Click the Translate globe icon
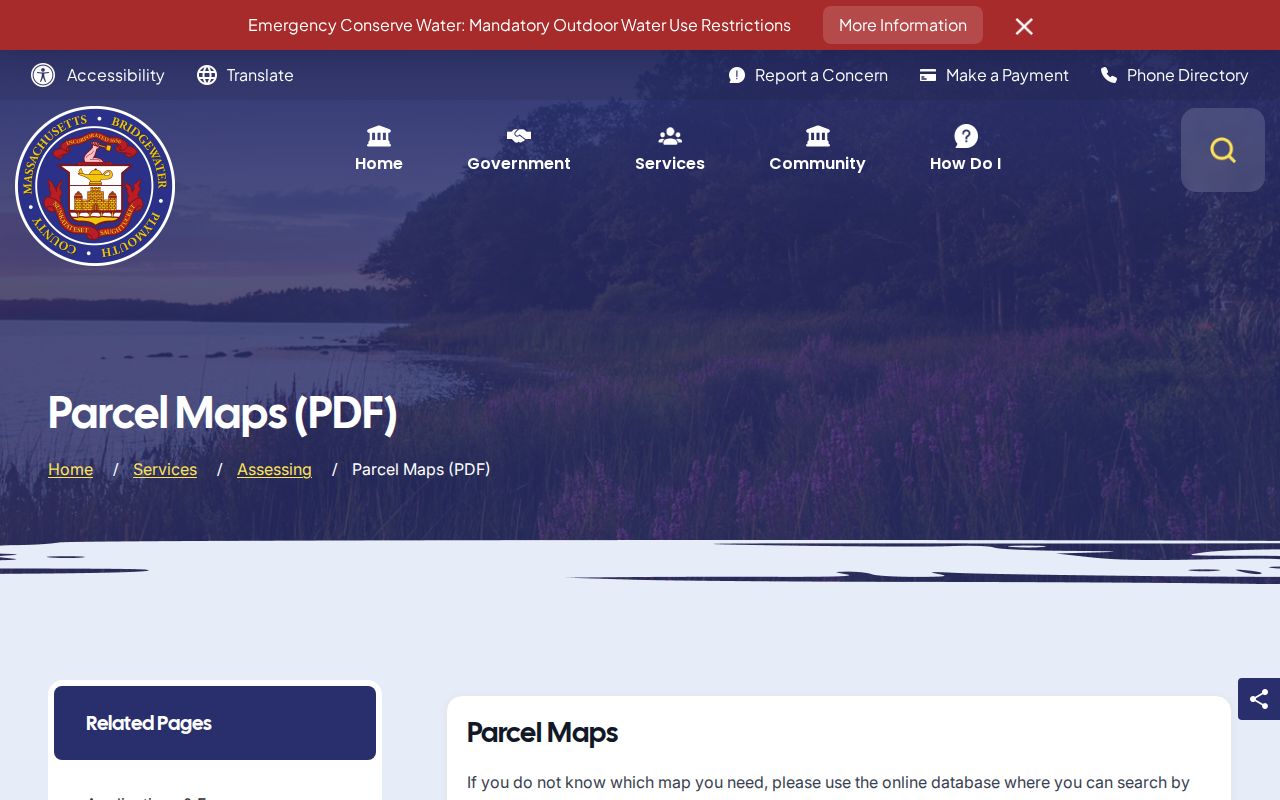The height and width of the screenshot is (800, 1280). pyautogui.click(x=207, y=75)
